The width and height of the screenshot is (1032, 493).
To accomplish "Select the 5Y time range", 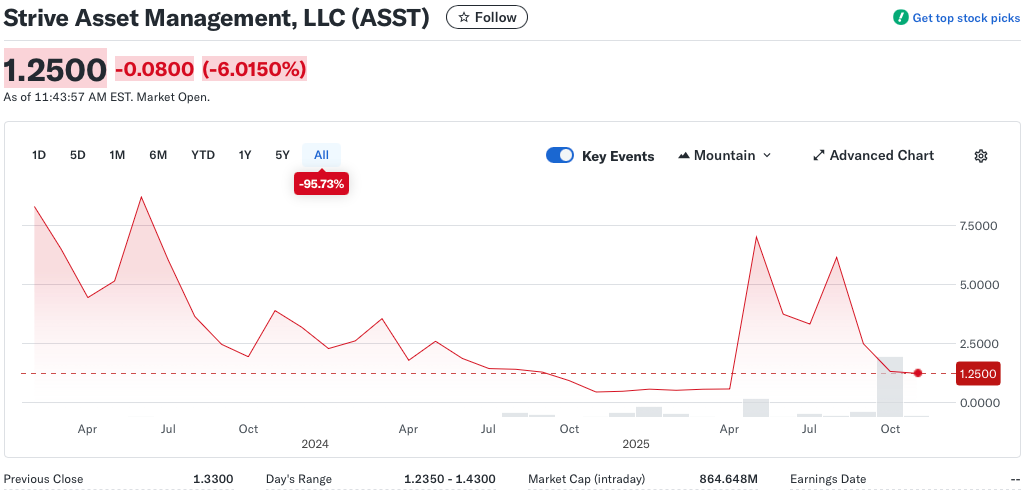I will 282,155.
